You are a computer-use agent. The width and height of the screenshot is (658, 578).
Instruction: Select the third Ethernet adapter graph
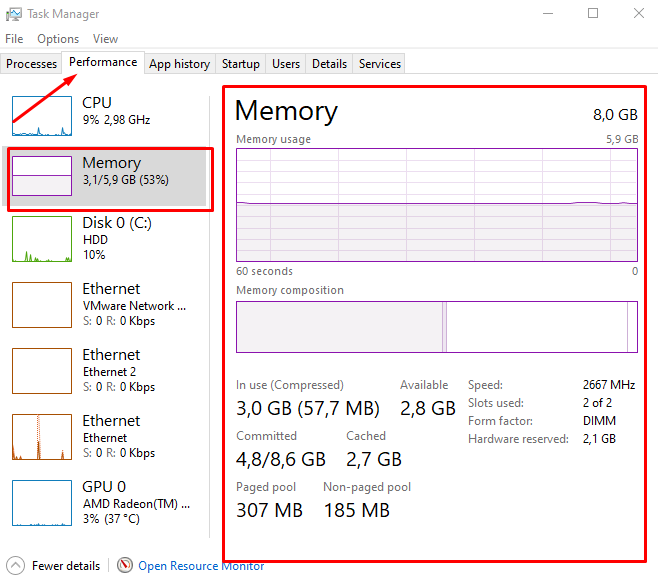[42, 437]
